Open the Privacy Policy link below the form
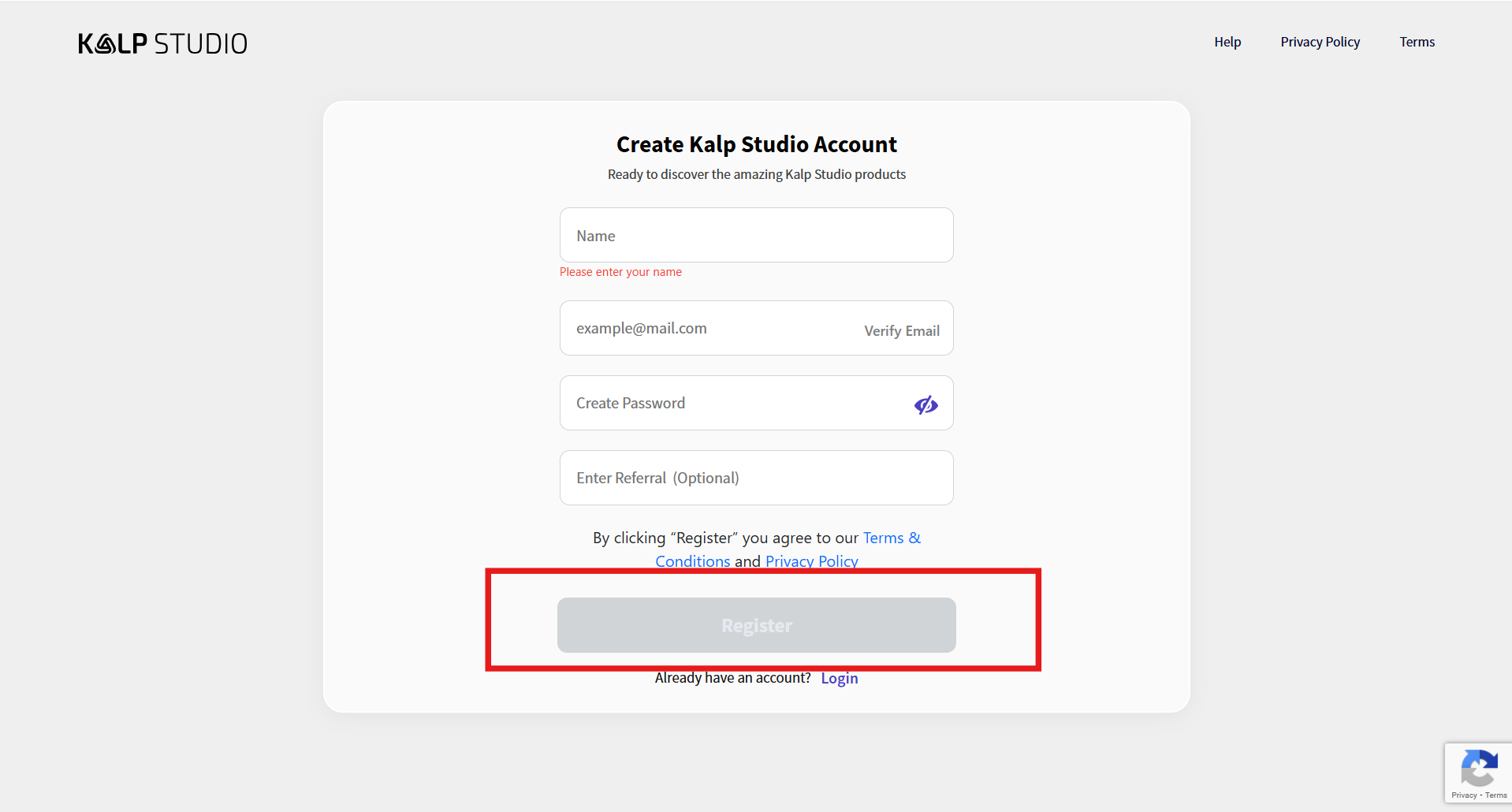 (811, 561)
